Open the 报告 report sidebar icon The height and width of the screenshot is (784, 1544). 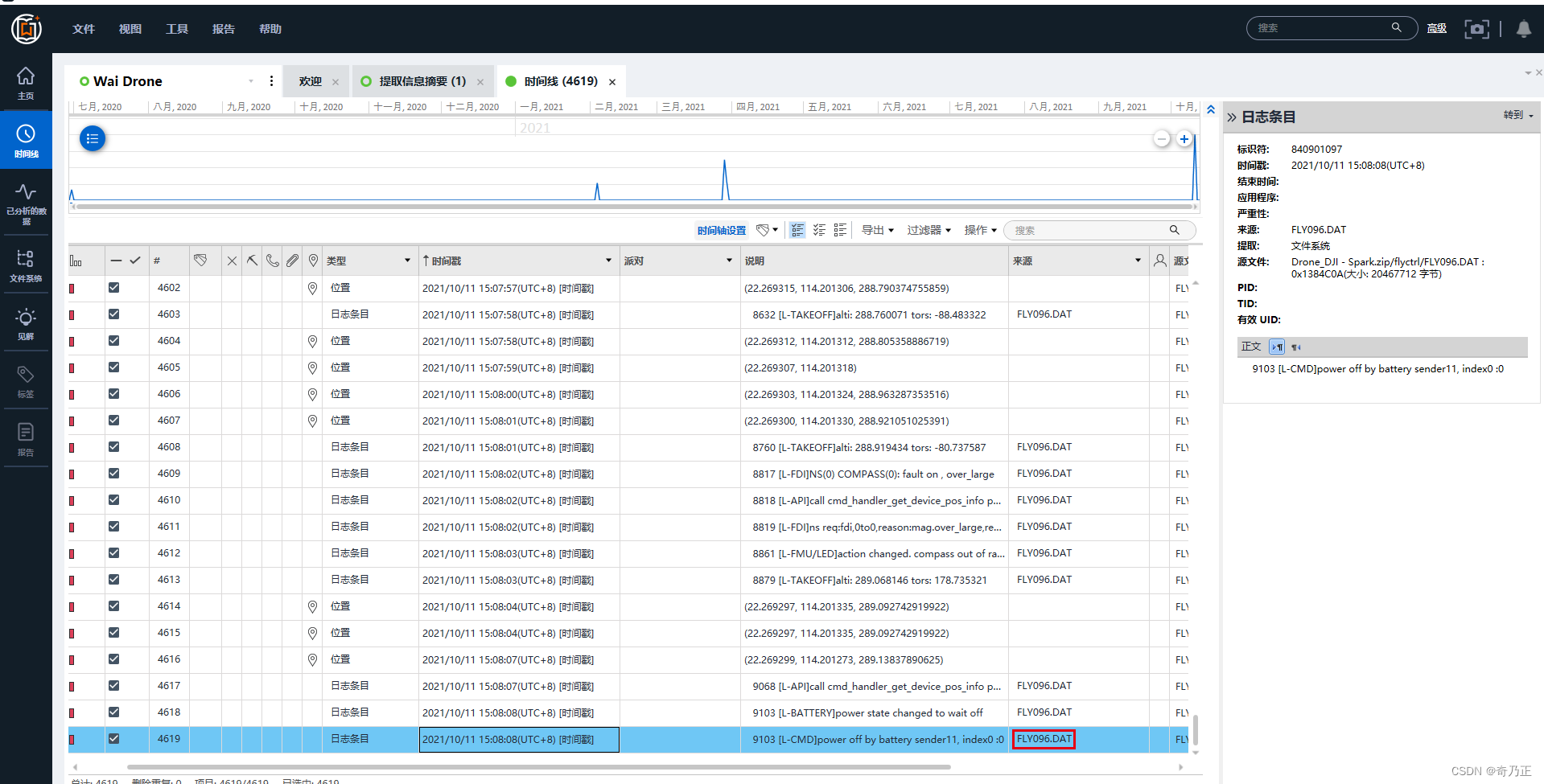point(26,439)
